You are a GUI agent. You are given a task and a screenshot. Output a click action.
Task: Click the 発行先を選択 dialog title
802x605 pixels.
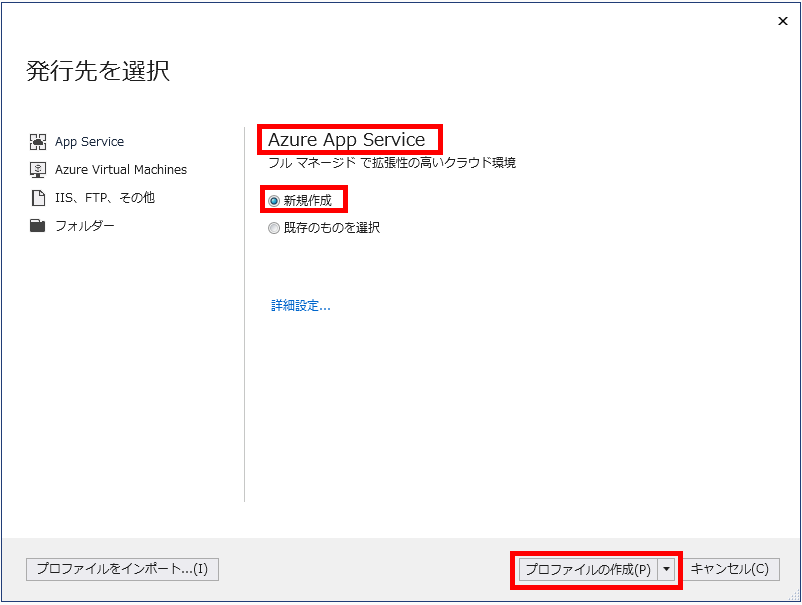98,71
